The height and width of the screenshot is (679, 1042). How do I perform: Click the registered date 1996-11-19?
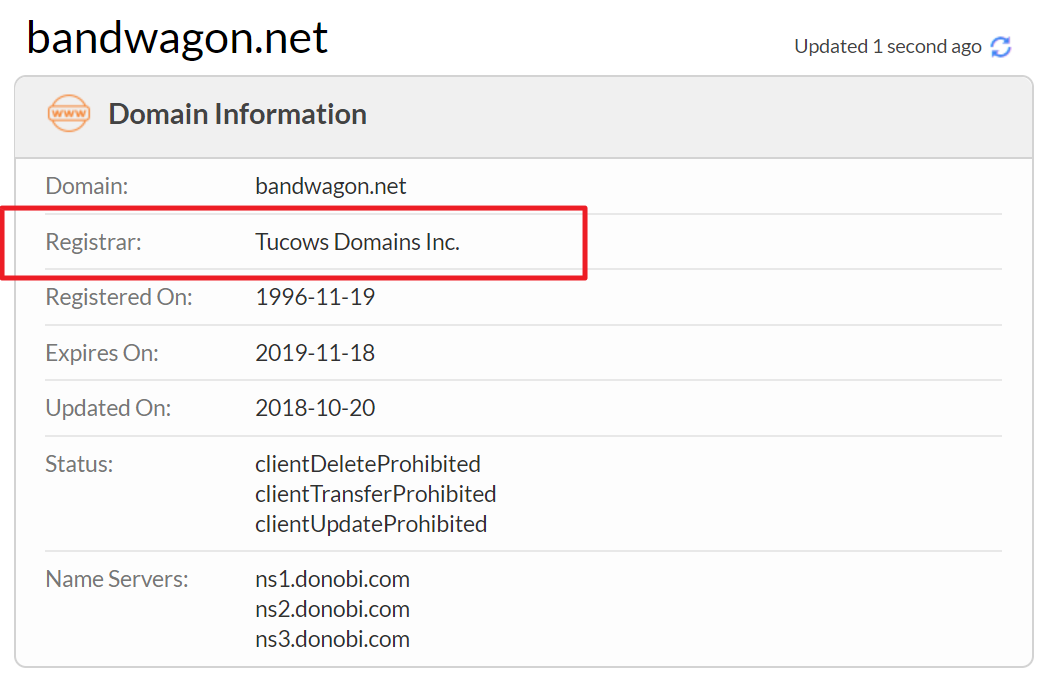[315, 297]
